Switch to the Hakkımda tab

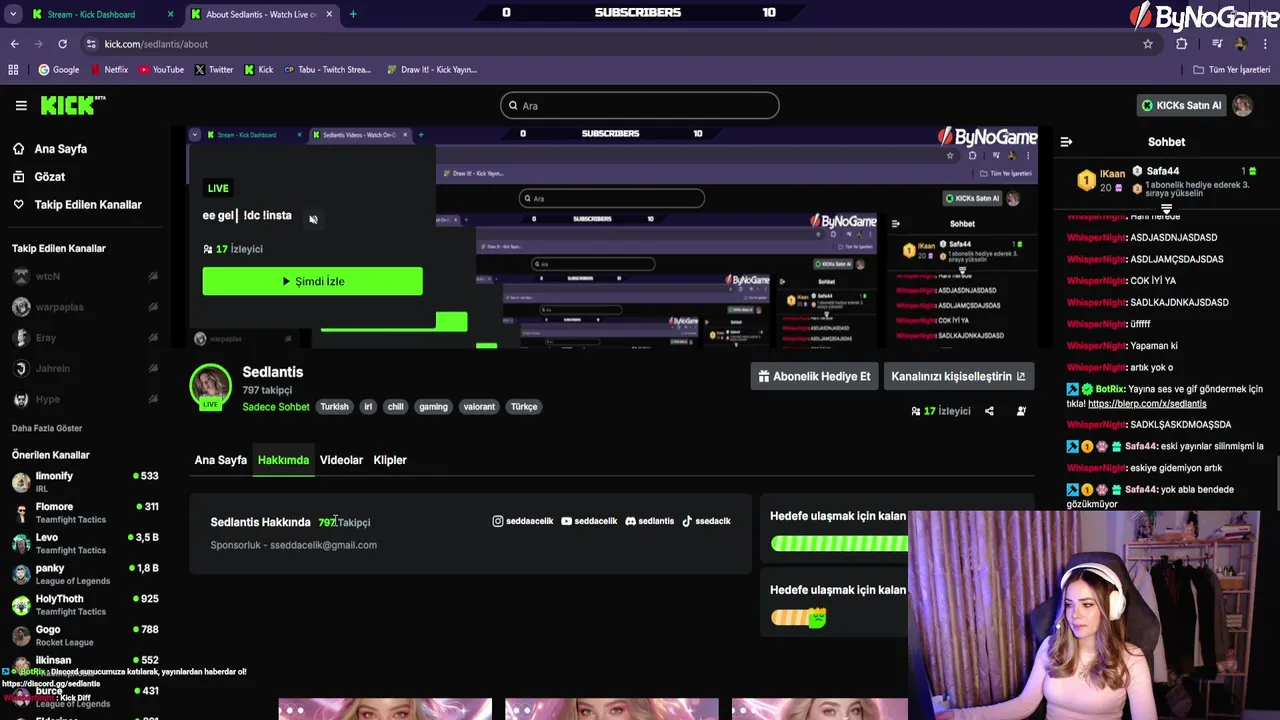coord(283,460)
